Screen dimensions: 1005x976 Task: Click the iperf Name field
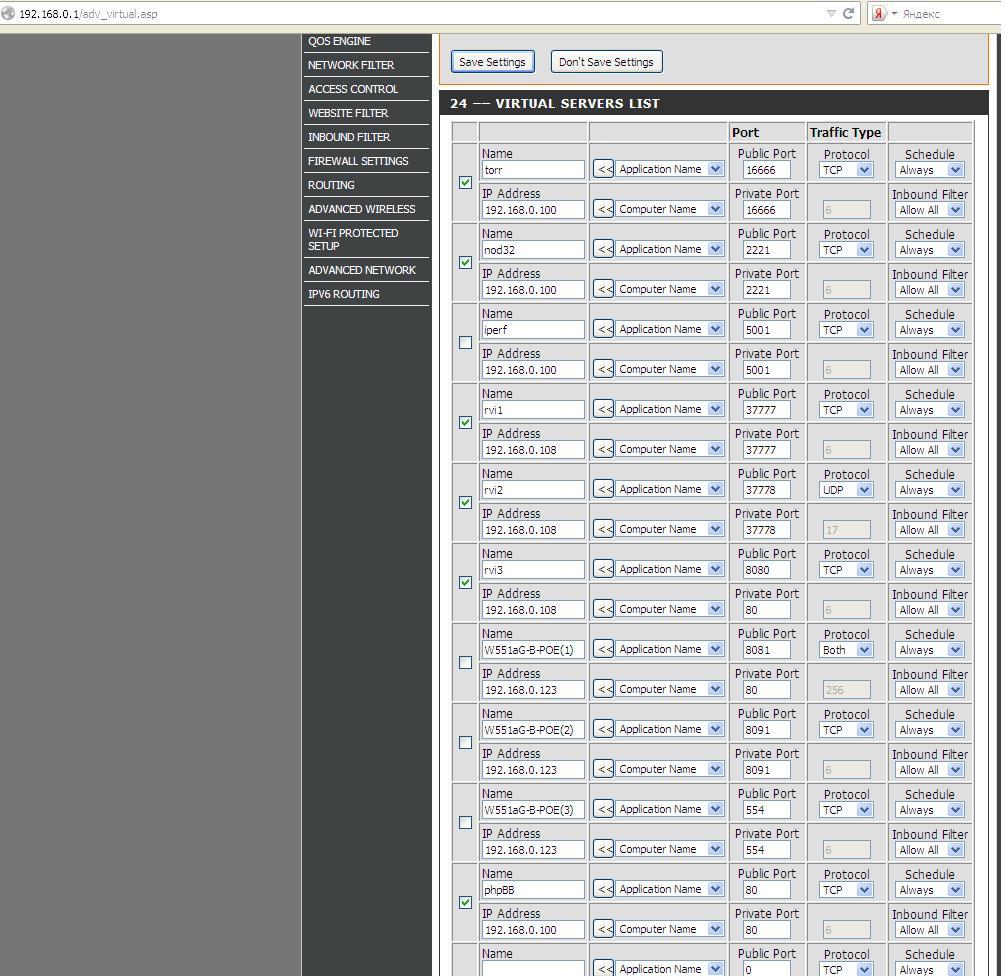pos(533,329)
